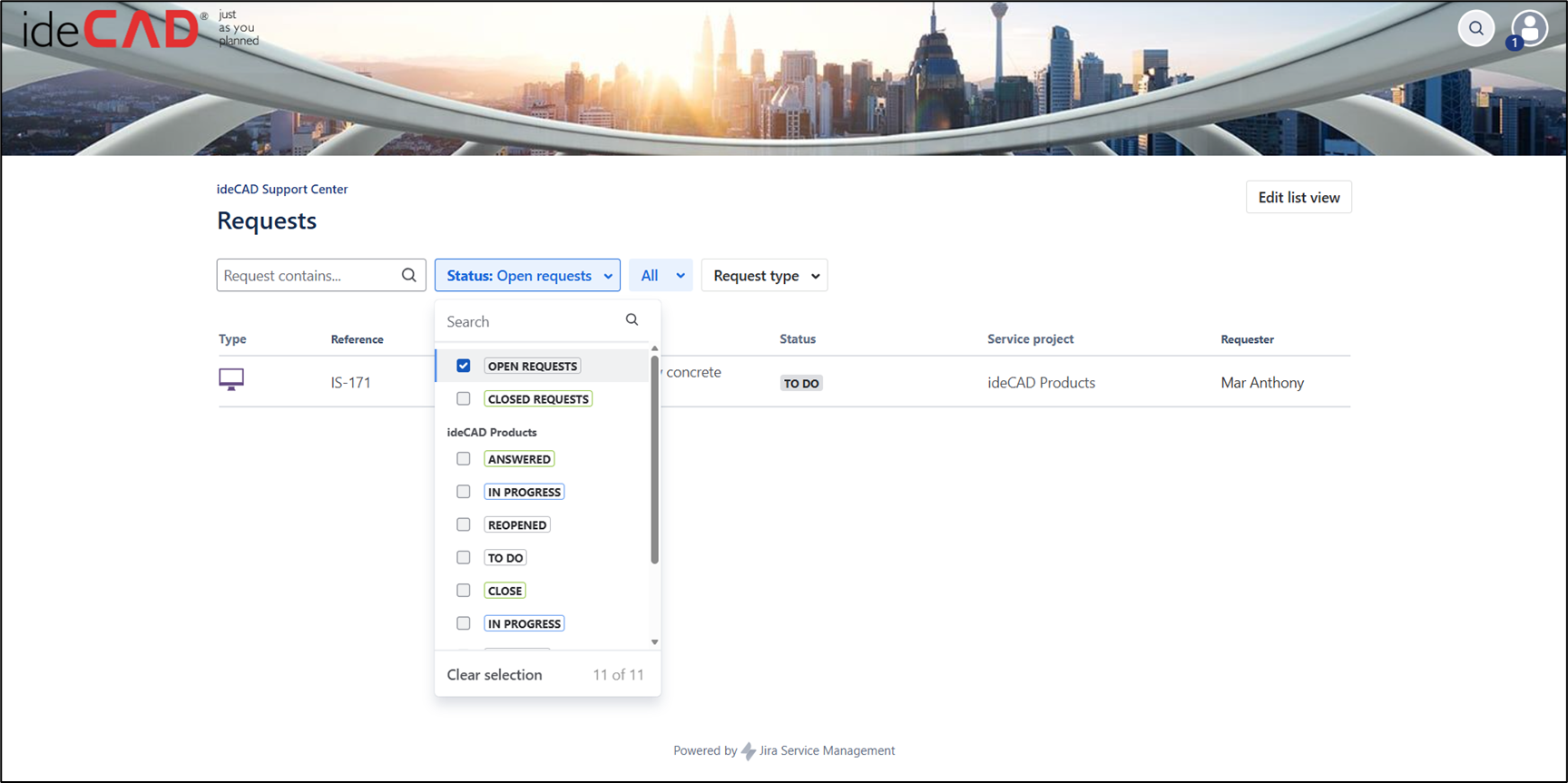Go to the ideCAD Support Center link
This screenshot has width=1568, height=783.
click(x=282, y=189)
